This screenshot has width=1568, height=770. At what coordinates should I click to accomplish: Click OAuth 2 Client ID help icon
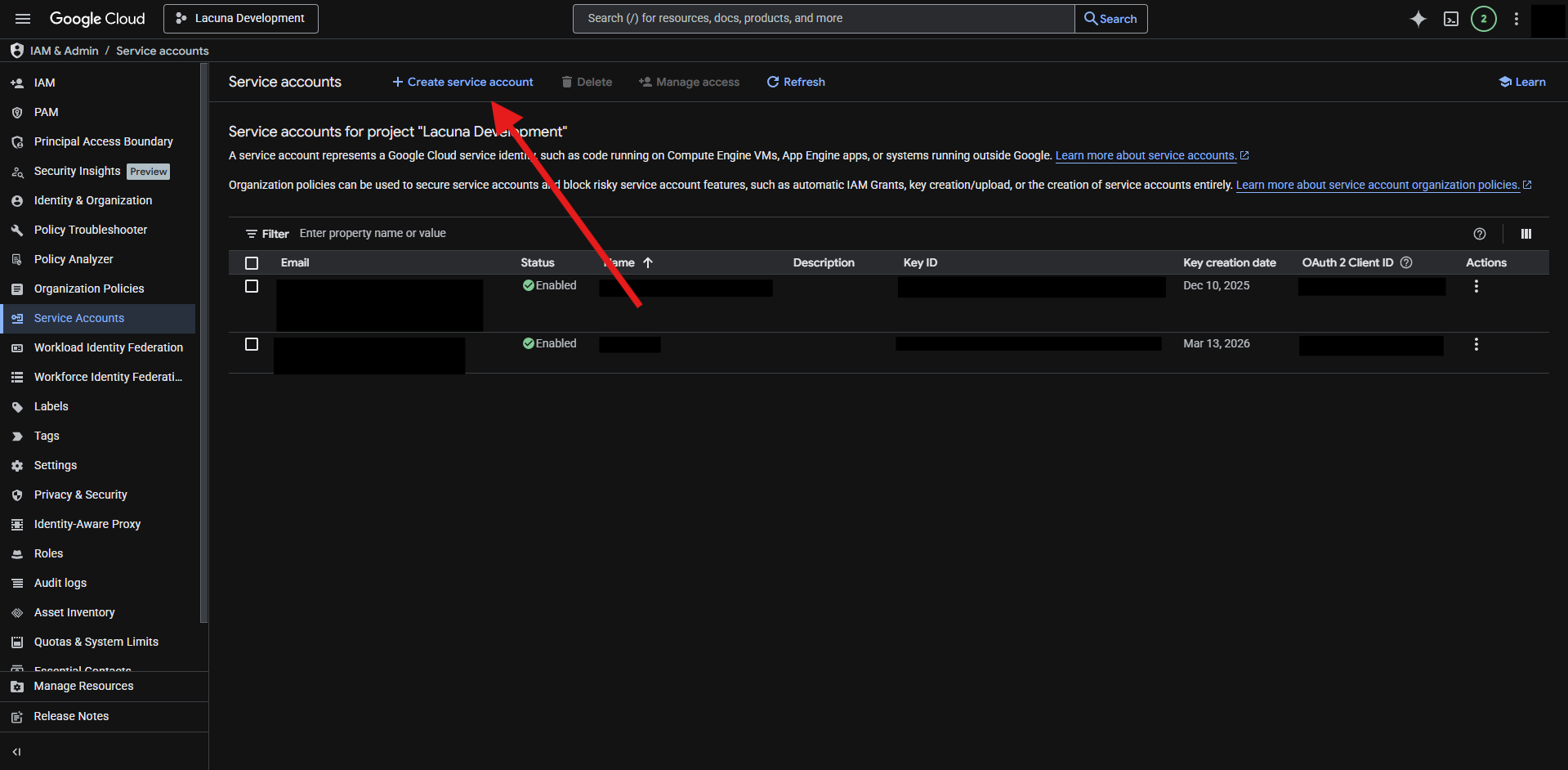pos(1406,262)
